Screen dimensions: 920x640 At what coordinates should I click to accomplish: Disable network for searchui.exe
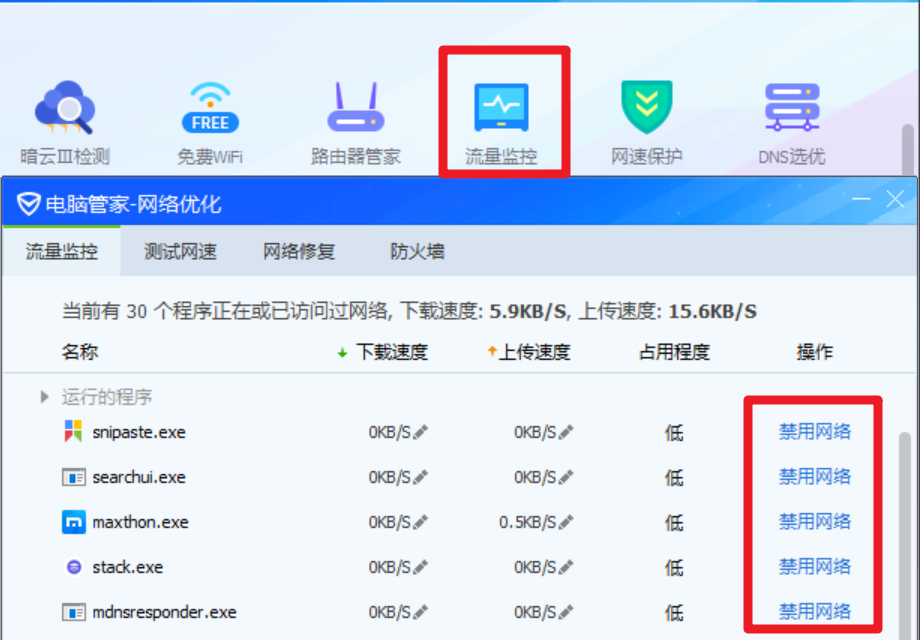pos(814,476)
